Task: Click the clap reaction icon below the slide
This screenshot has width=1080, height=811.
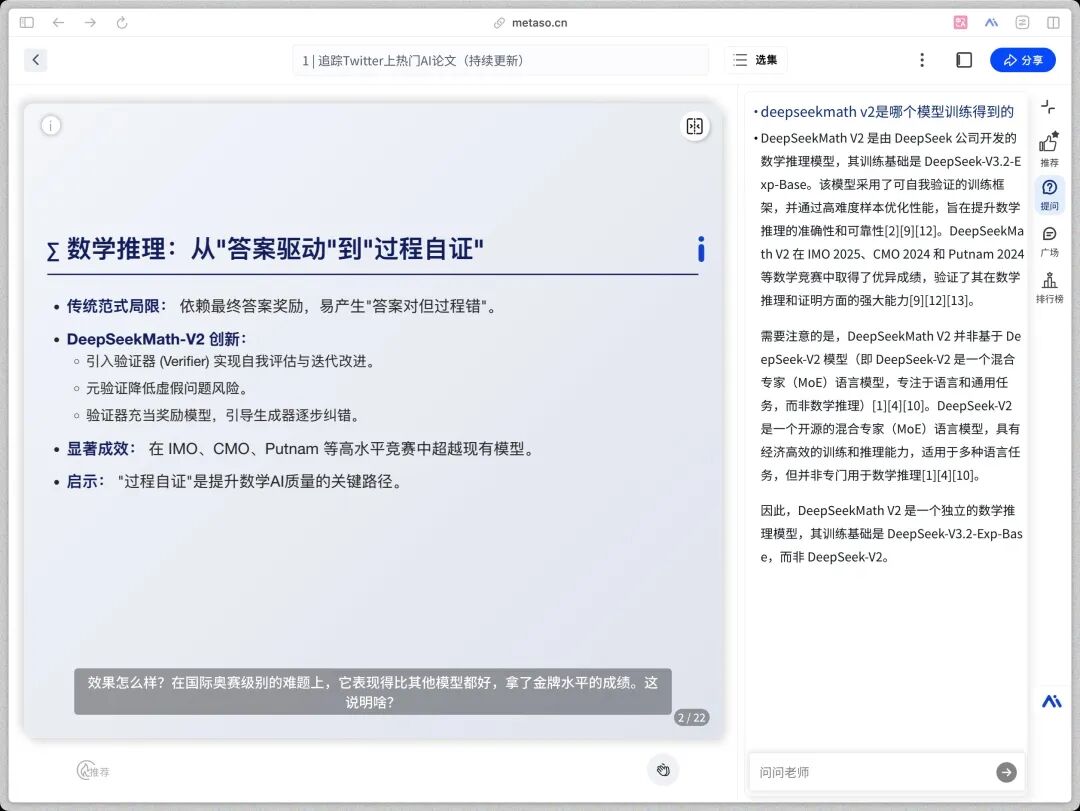Action: (x=663, y=770)
